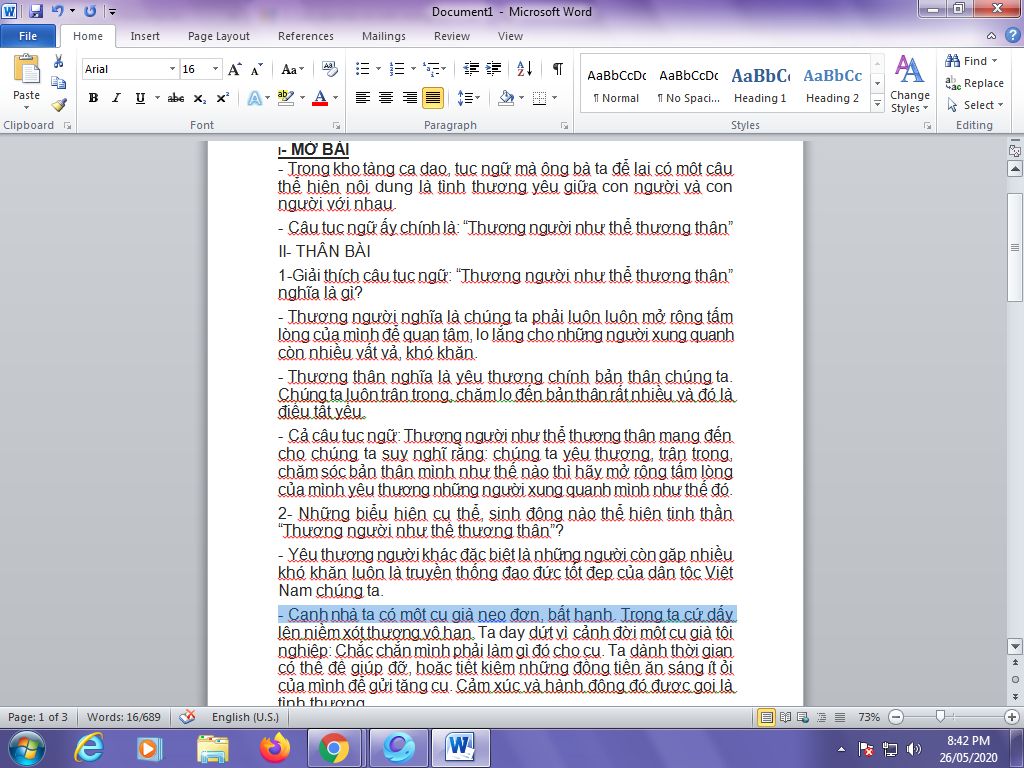Toggle Justify alignment

pos(432,98)
